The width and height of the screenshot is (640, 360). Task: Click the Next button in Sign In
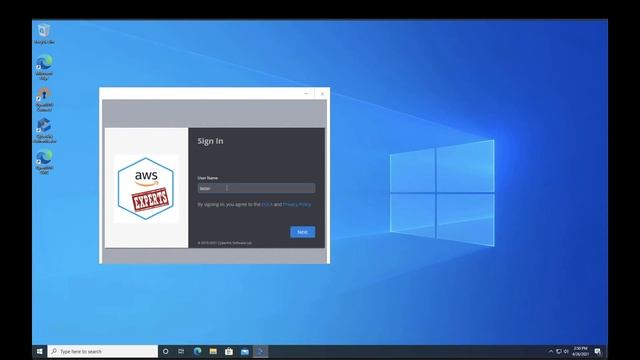302,232
